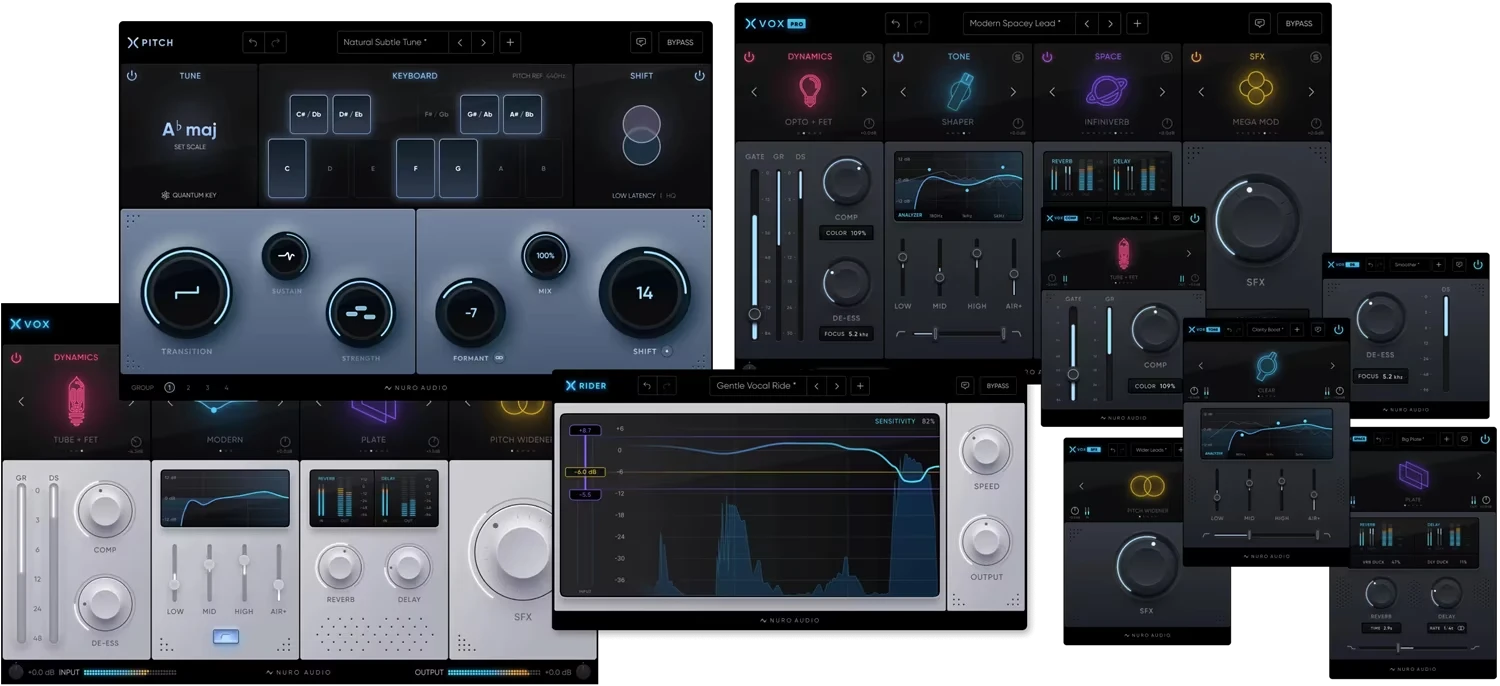Toggle Dynamics power in Vox Pro
This screenshot has height=686, width=1500.
coord(749,57)
